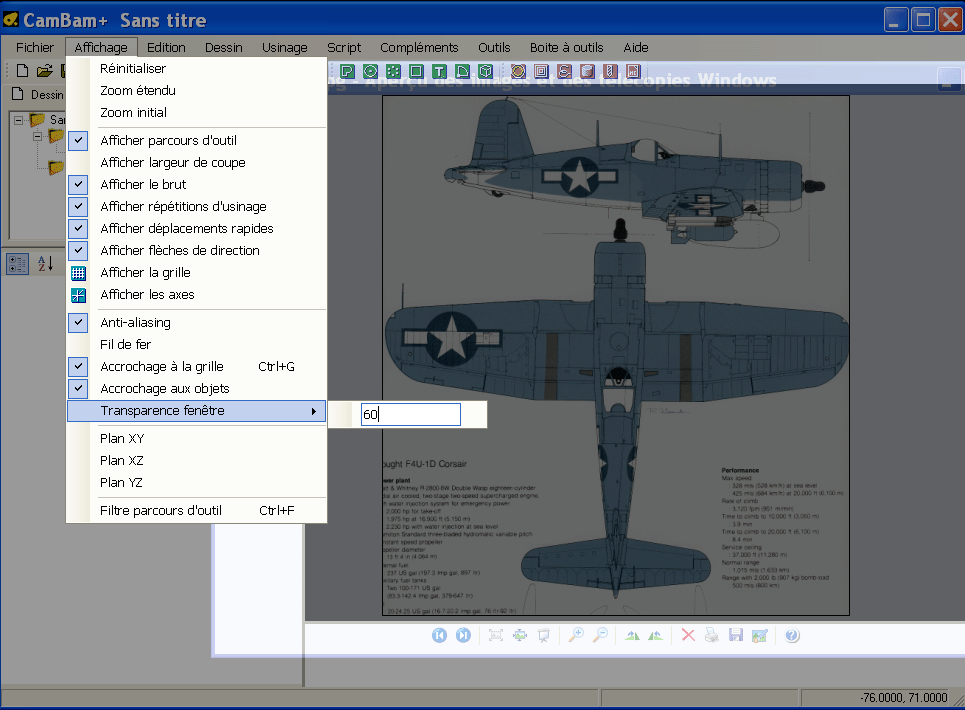Image resolution: width=965 pixels, height=710 pixels.
Task: Select the Arc drawing tool
Action: (462, 71)
